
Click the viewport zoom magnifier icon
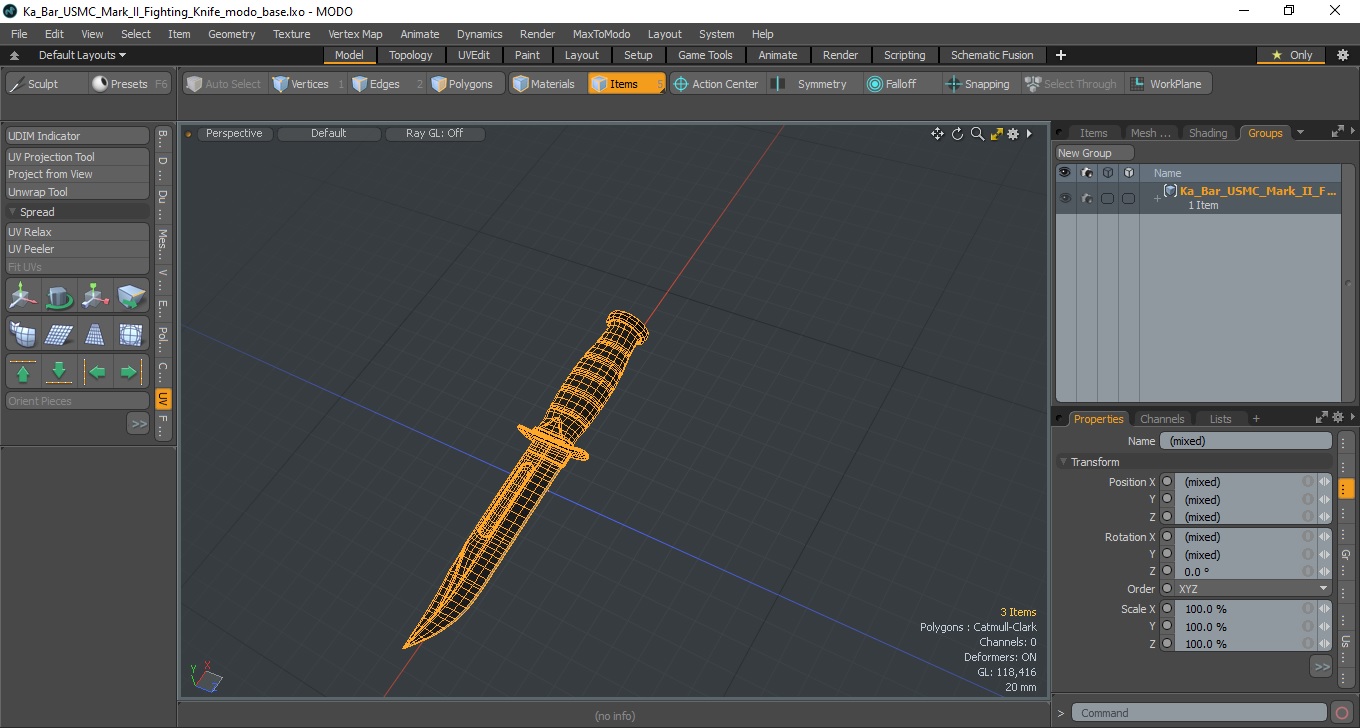(x=977, y=134)
